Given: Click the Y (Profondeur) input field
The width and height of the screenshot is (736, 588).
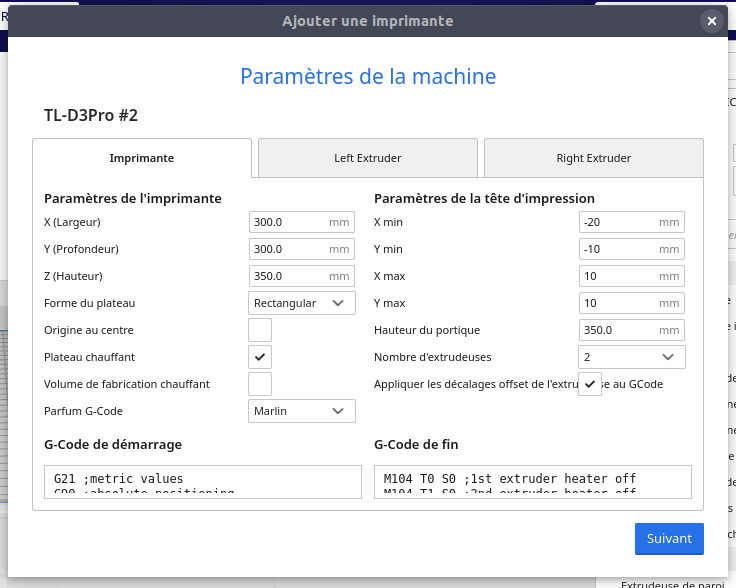Looking at the screenshot, I should (288, 249).
